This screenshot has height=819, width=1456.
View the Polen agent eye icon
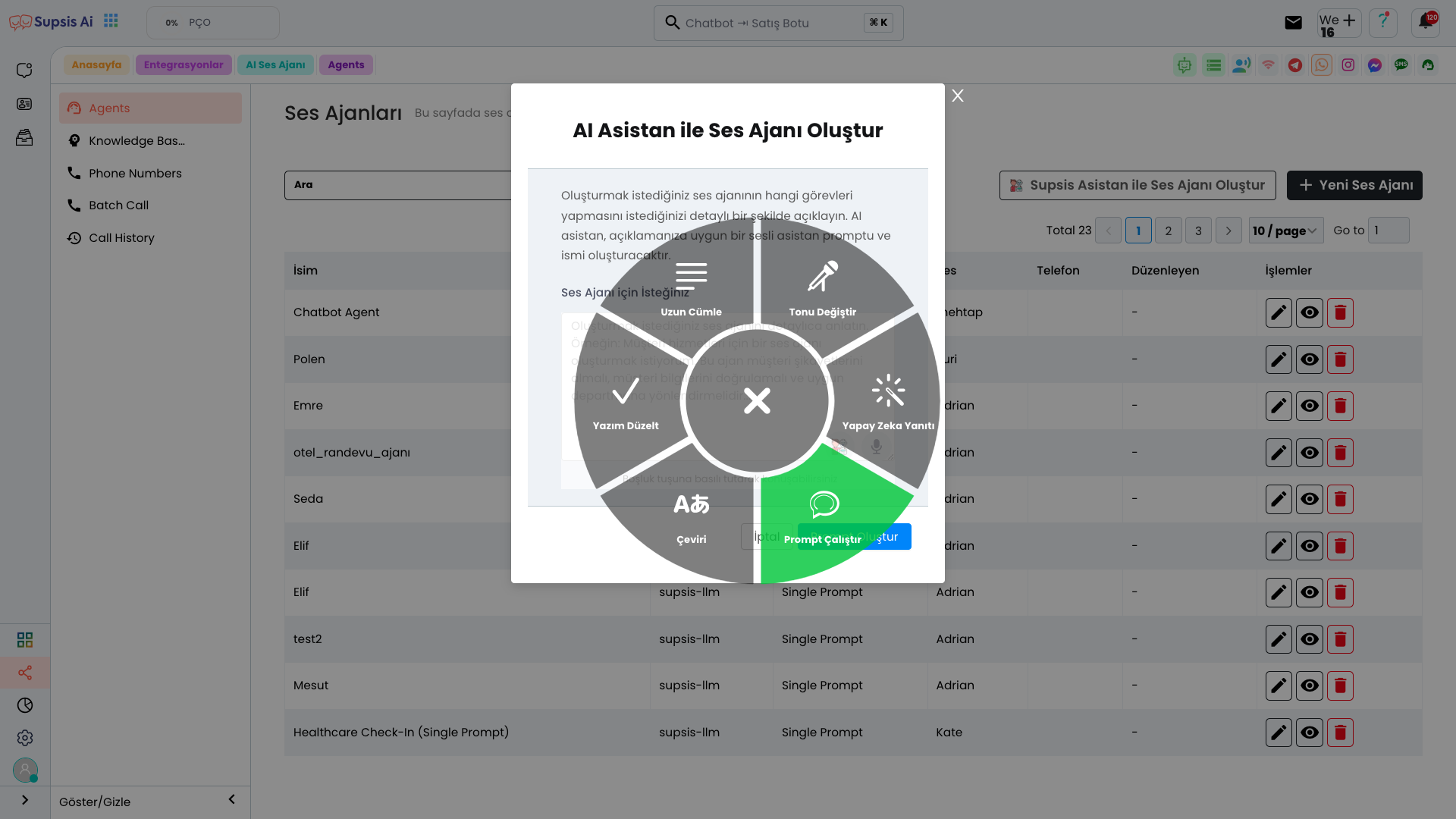tap(1310, 359)
